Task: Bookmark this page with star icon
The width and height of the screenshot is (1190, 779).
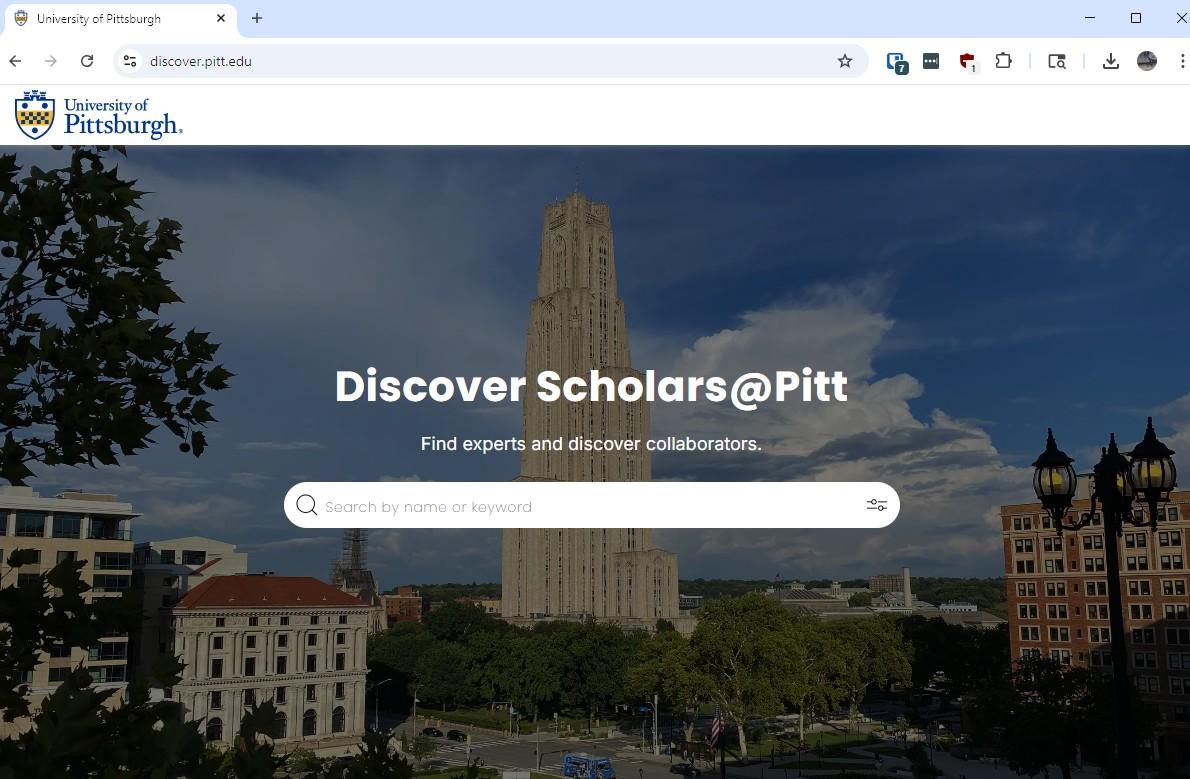Action: [x=845, y=61]
